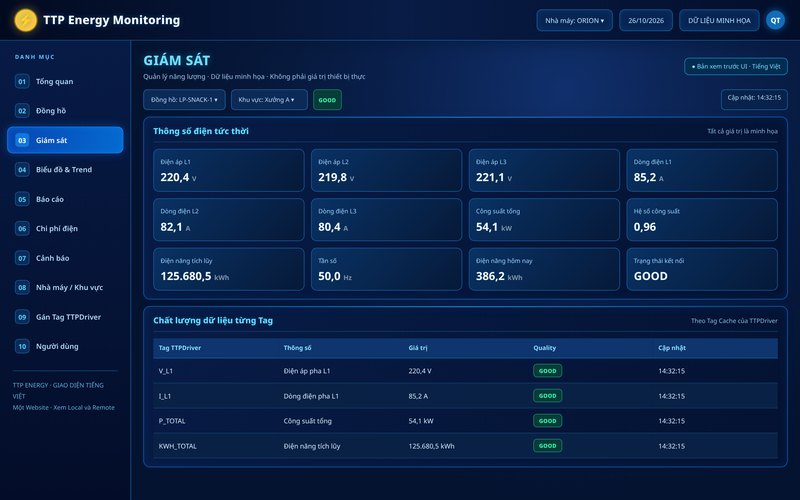
Task: Click the GOOD badge in the V_L1 row
Action: 547,371
